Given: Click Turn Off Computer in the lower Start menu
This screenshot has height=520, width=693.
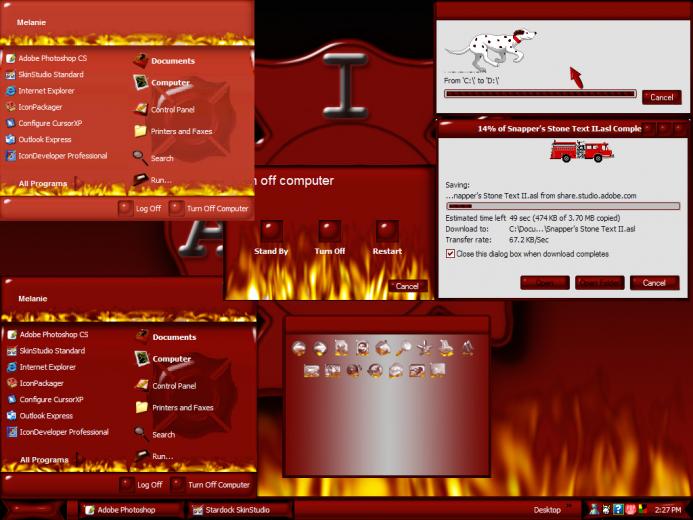Looking at the screenshot, I should 210,485.
